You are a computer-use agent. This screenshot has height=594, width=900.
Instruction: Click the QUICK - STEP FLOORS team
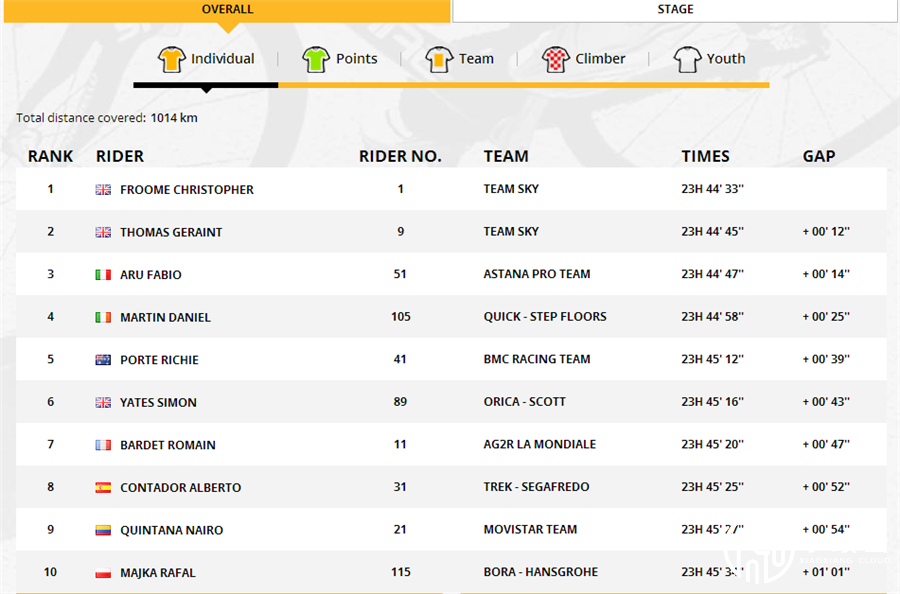point(545,316)
